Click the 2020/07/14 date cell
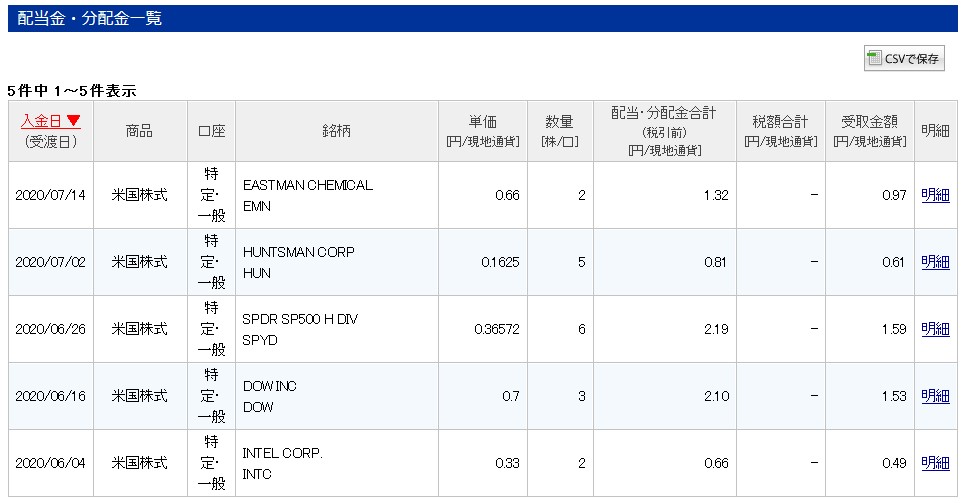The height and width of the screenshot is (503, 963). click(x=50, y=195)
